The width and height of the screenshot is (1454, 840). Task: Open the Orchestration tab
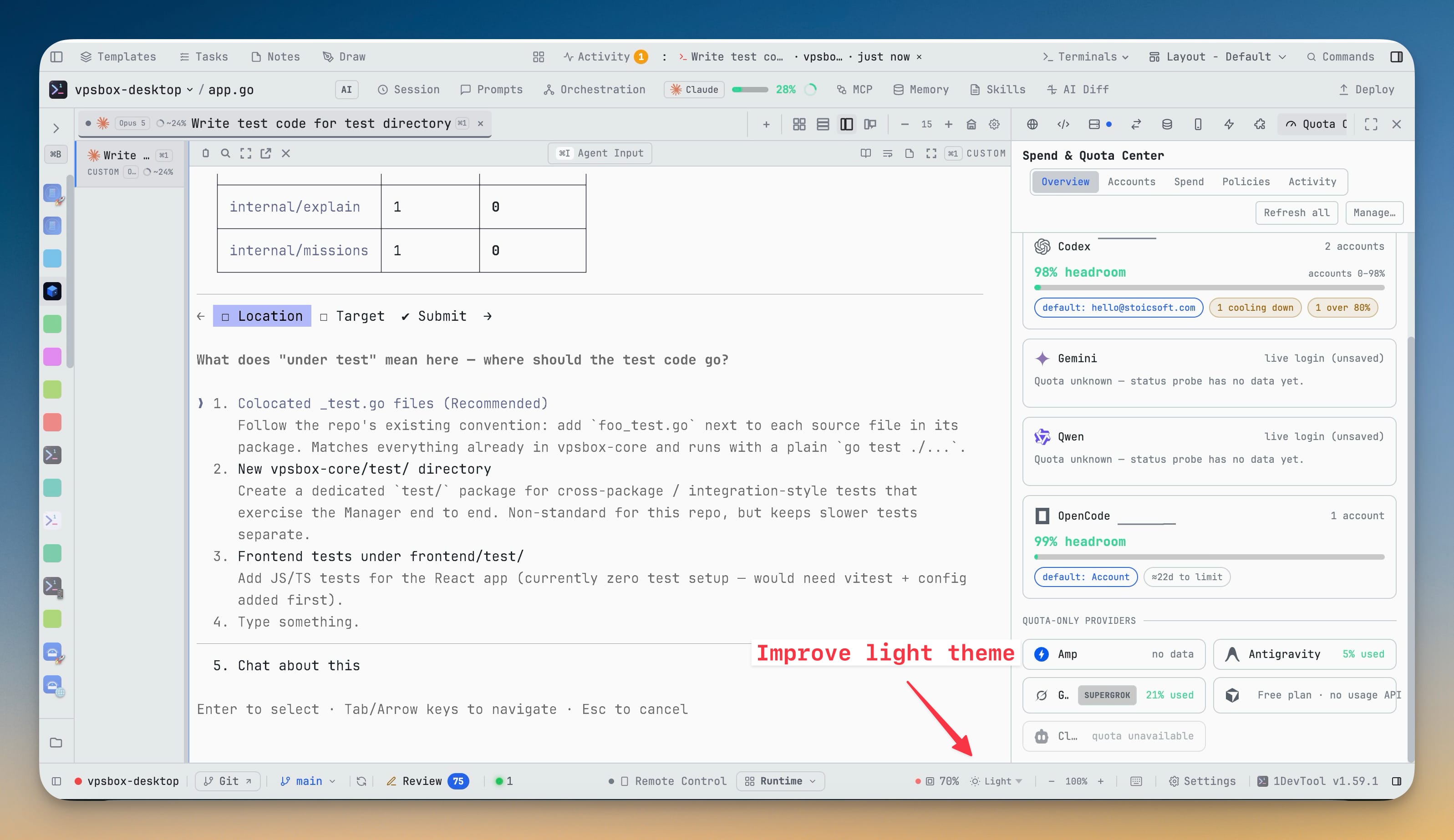coord(594,90)
